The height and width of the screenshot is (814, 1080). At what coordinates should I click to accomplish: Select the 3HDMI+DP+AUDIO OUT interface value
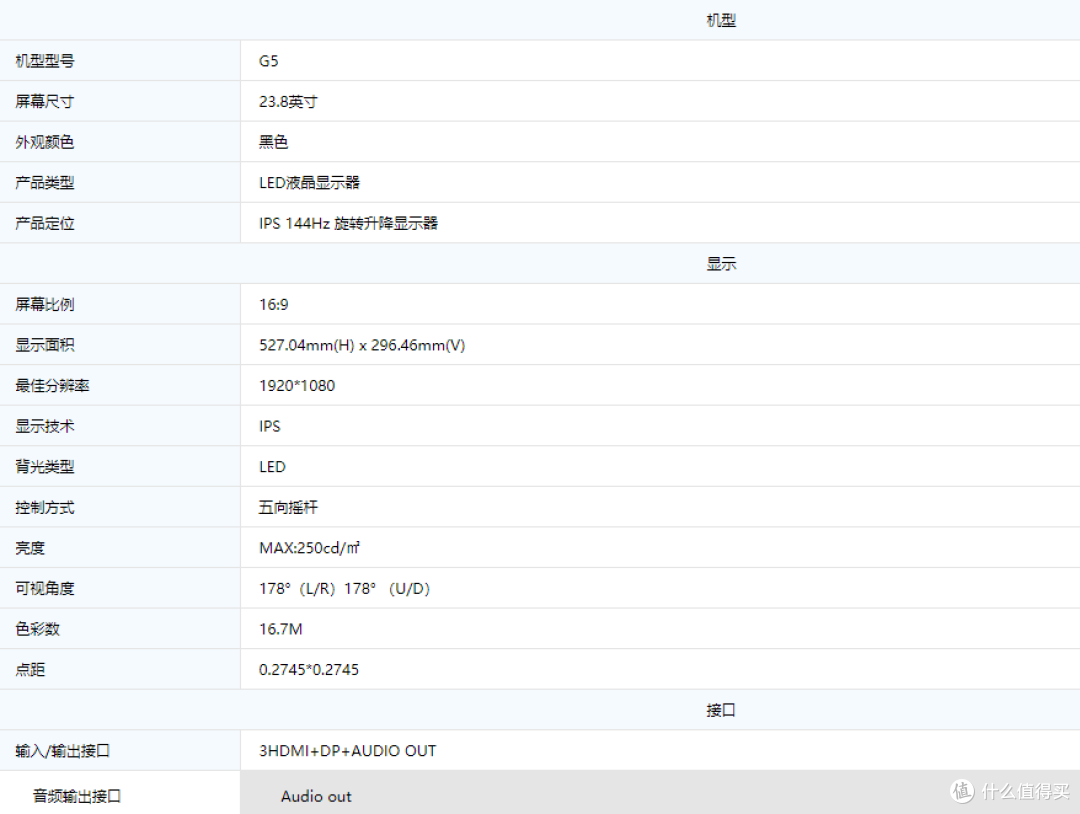[347, 751]
